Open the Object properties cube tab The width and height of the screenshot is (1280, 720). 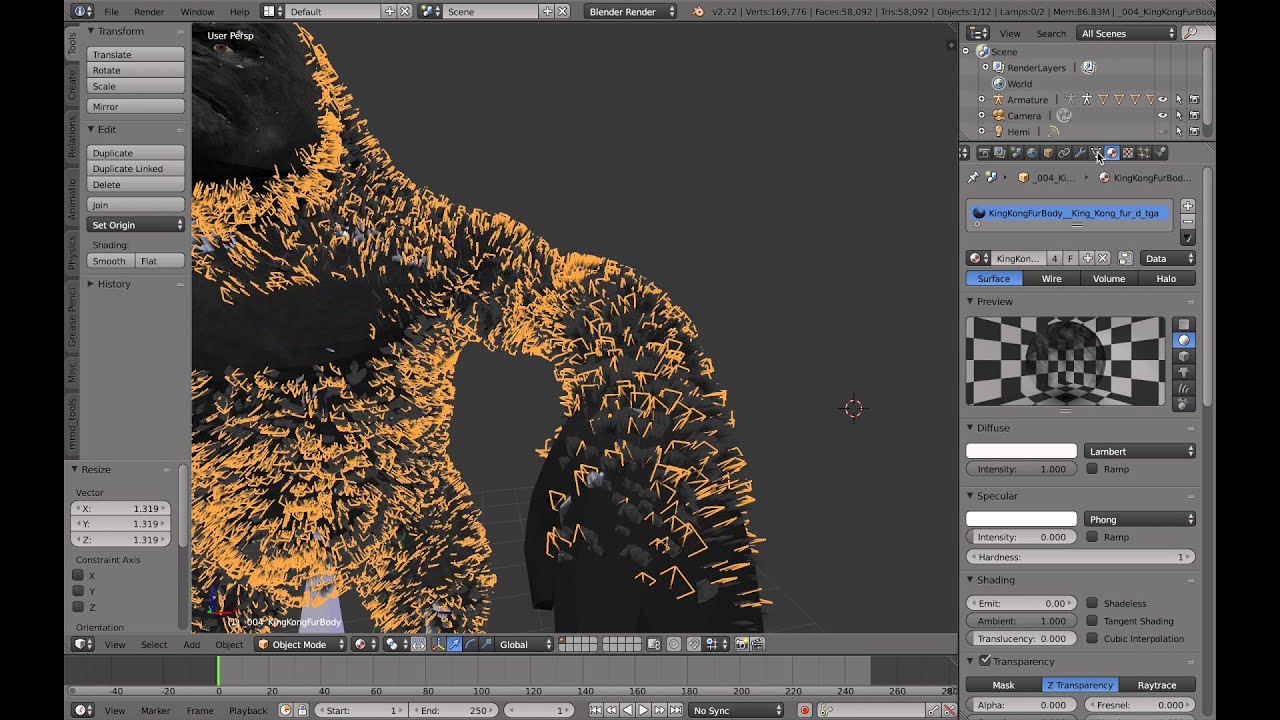click(x=1048, y=153)
